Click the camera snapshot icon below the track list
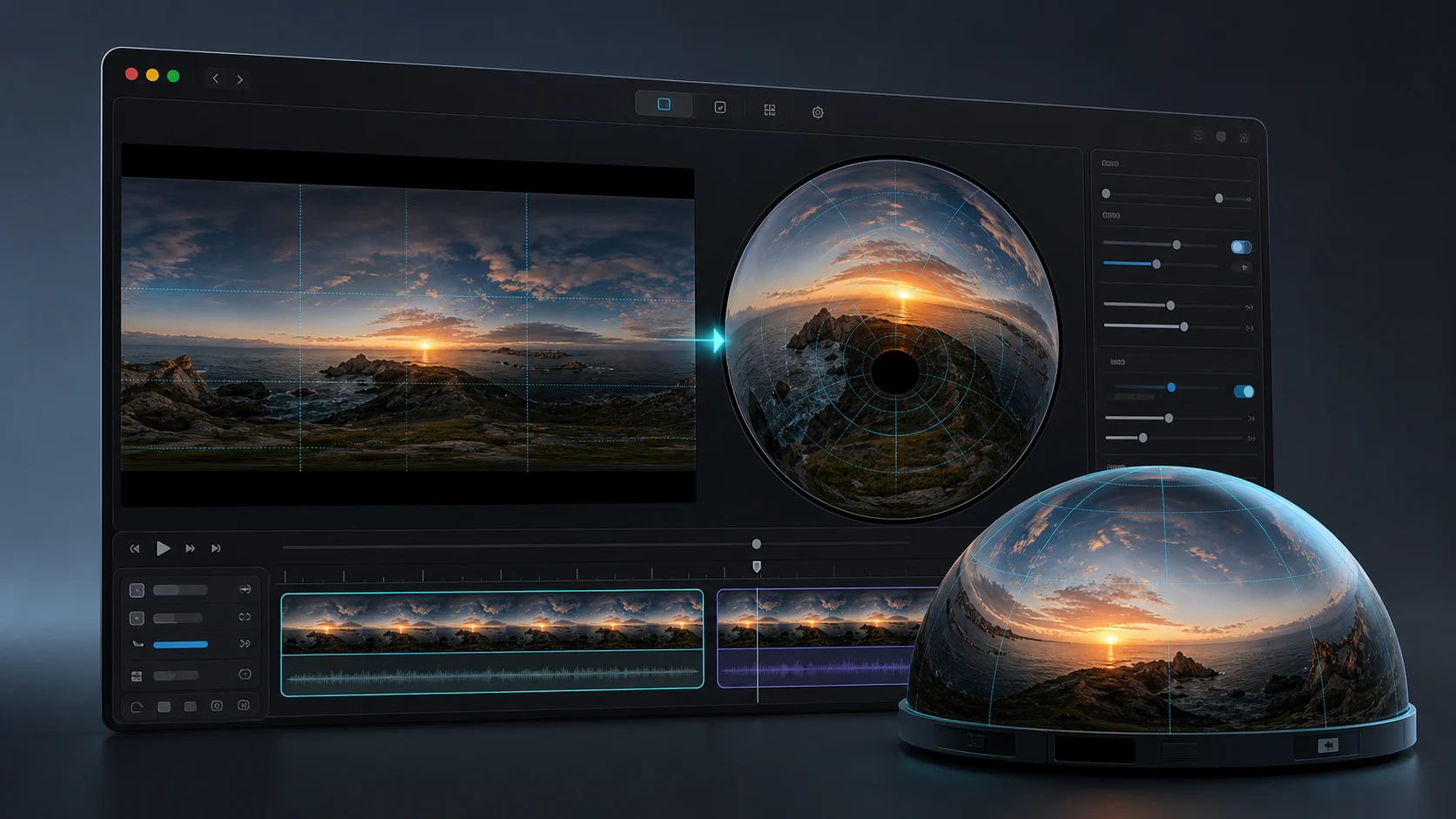 pos(217,706)
